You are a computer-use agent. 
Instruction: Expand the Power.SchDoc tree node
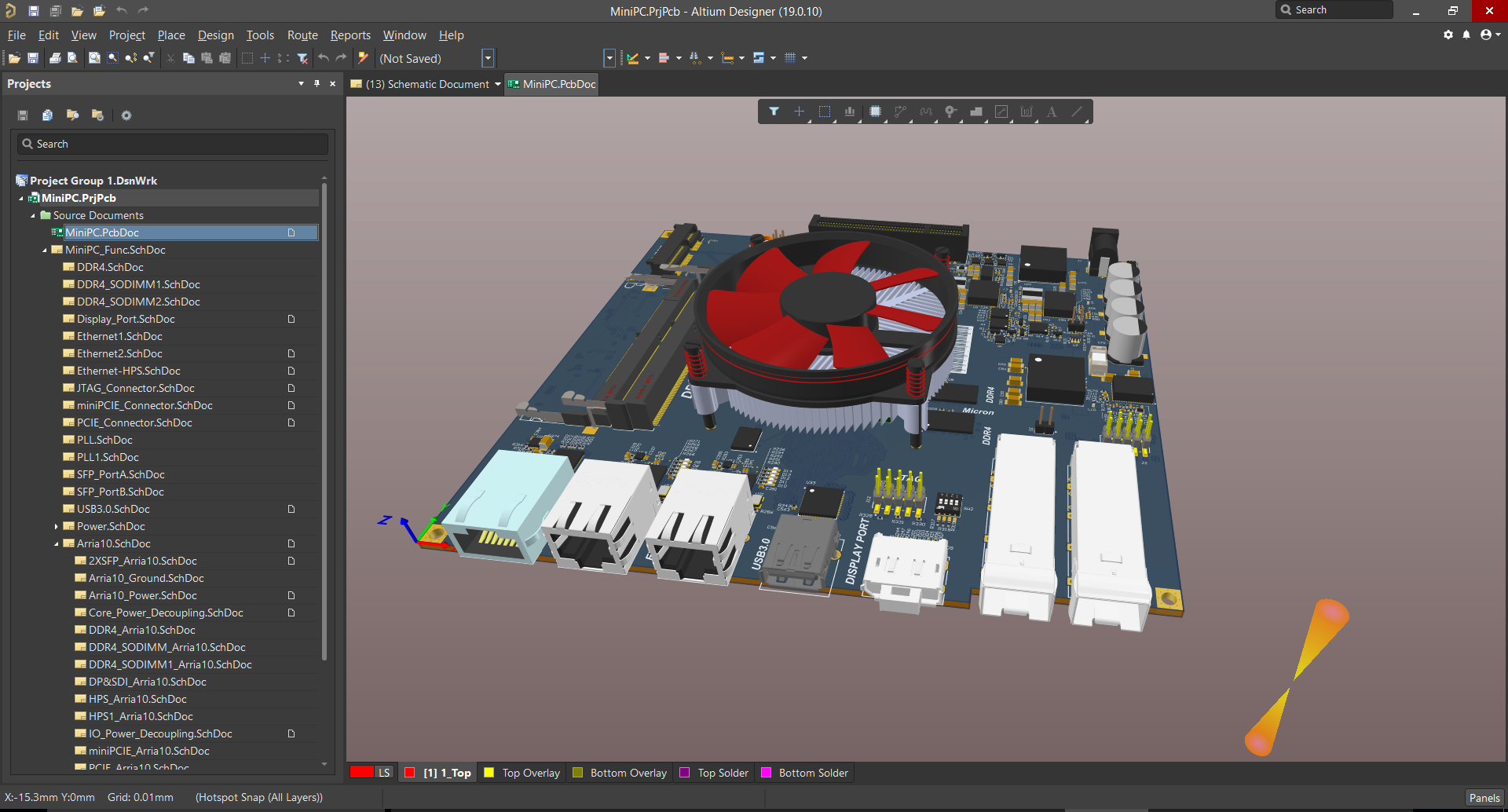(x=57, y=526)
